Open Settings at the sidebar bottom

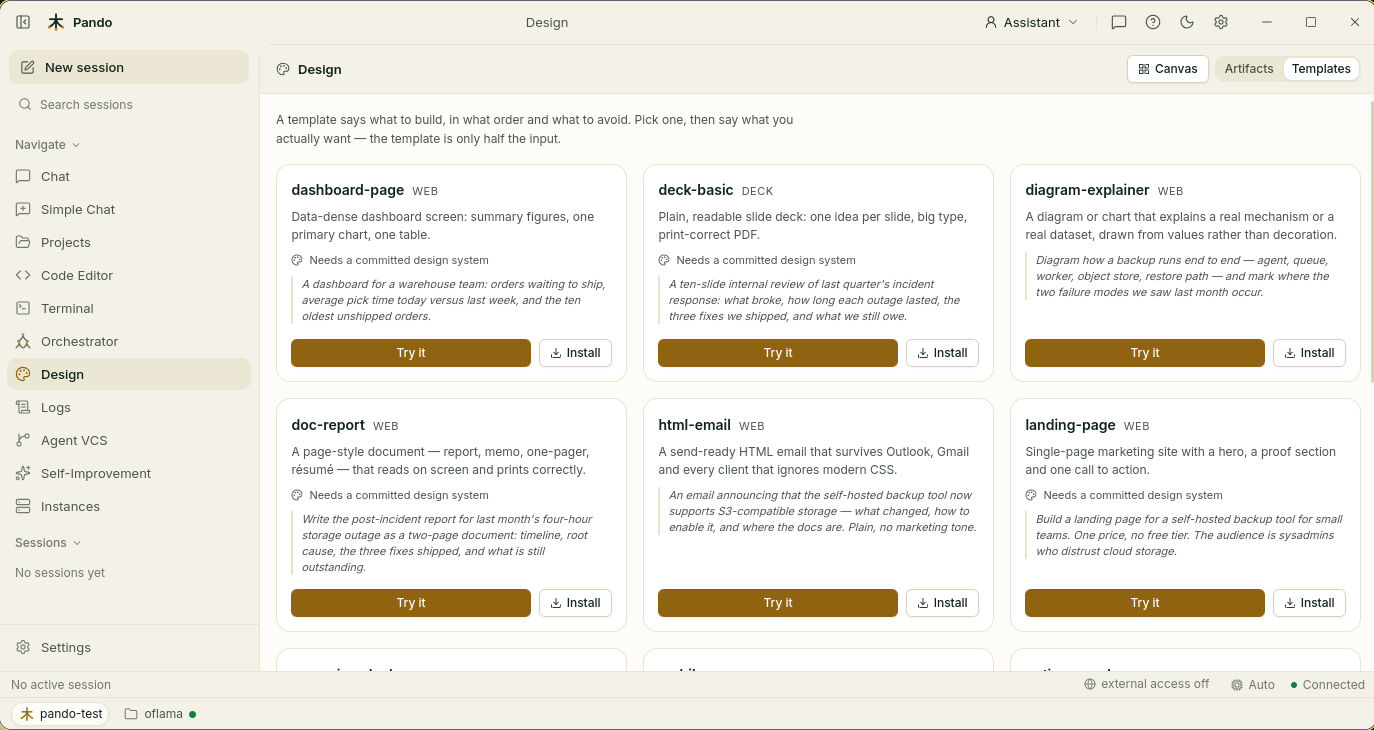129,647
